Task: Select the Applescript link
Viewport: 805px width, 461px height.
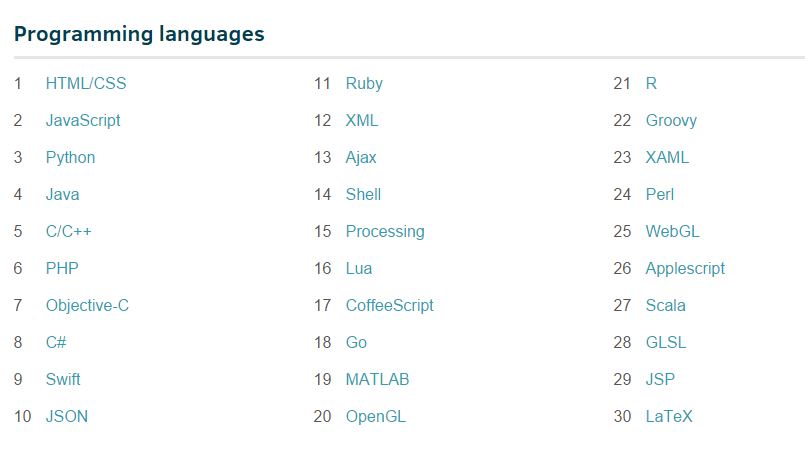Action: point(685,269)
